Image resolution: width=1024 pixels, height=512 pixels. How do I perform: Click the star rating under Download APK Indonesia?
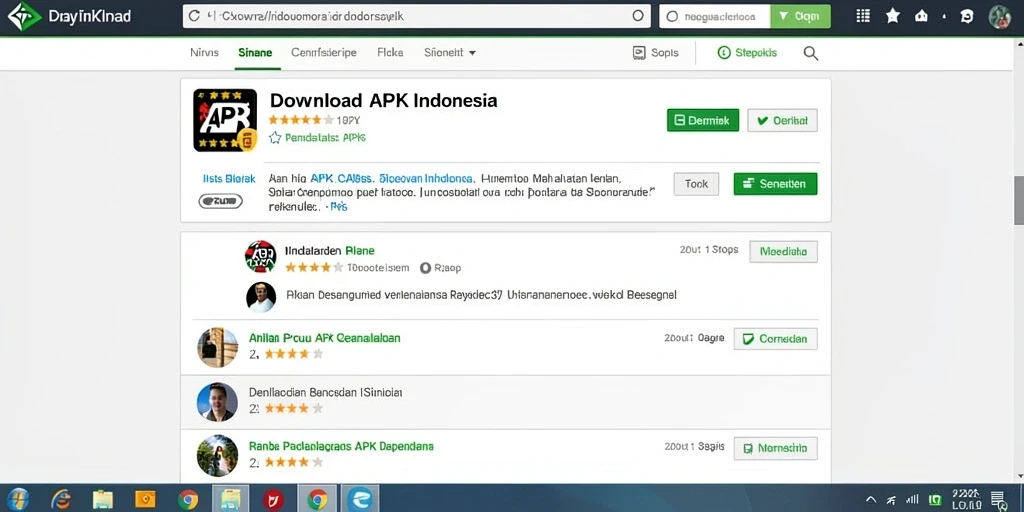(300, 120)
